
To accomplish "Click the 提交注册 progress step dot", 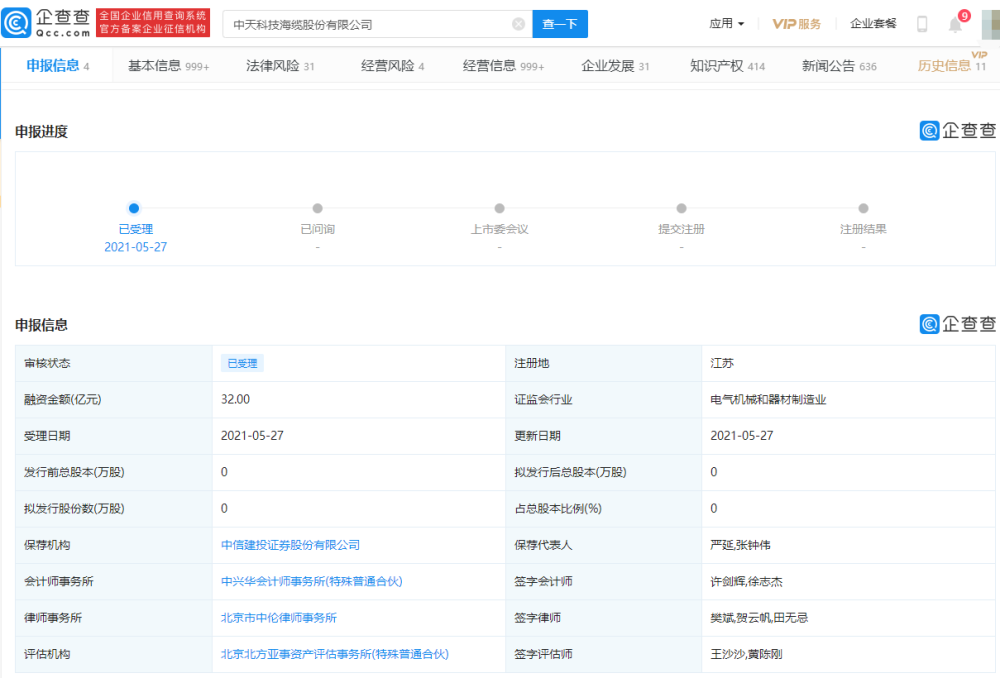I will pos(681,208).
